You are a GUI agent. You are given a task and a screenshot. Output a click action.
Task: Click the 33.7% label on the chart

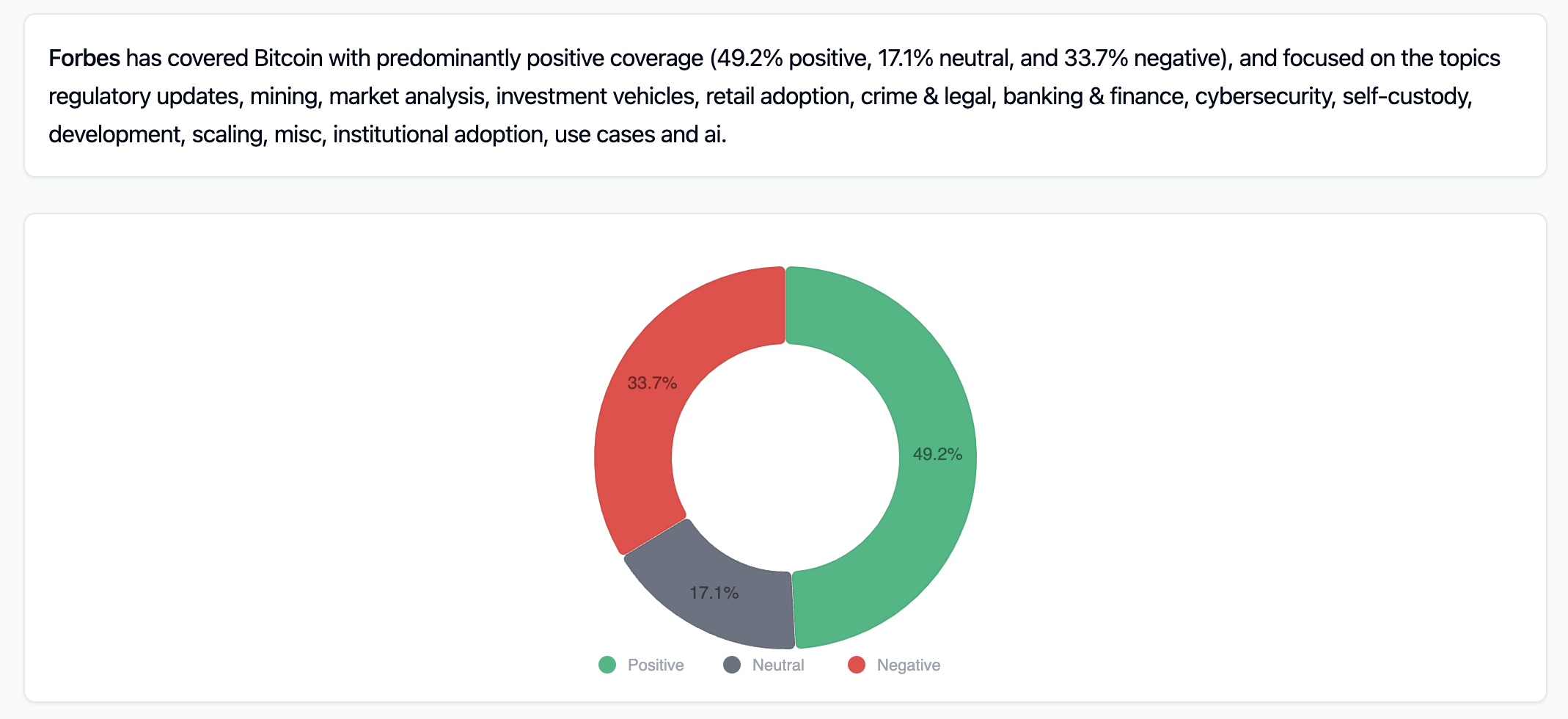[652, 383]
